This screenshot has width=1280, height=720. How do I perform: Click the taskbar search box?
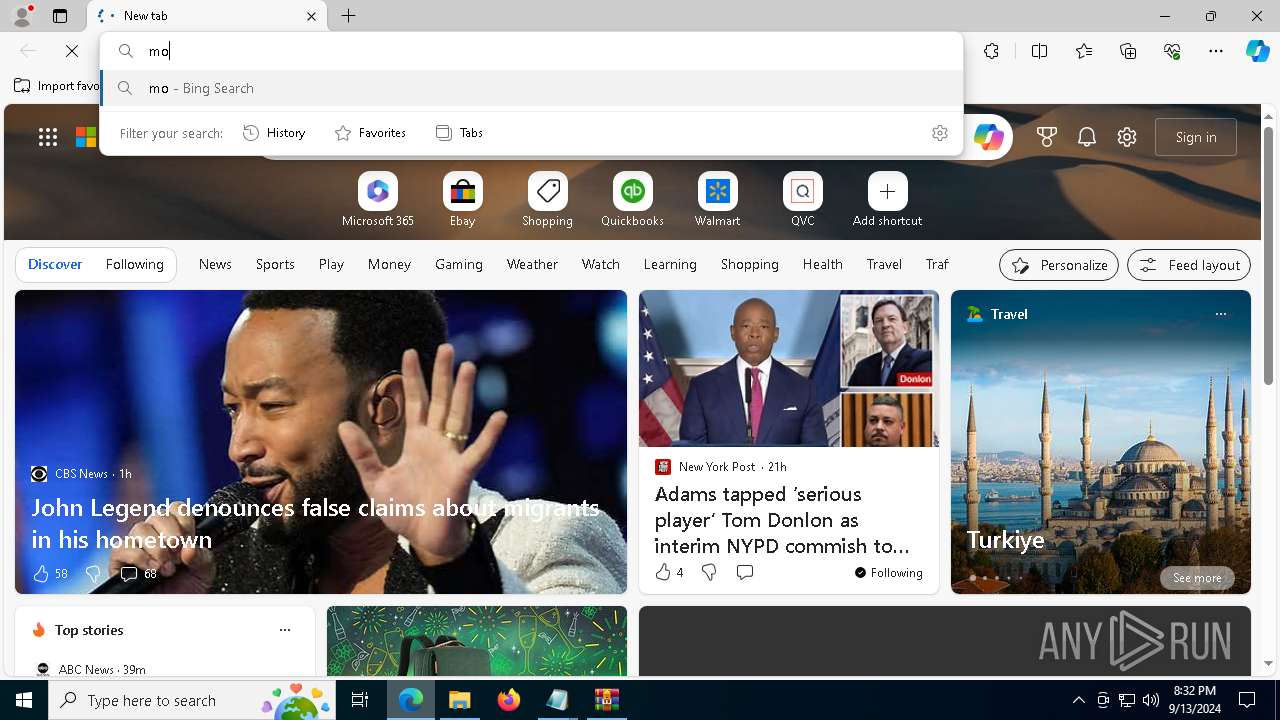(191, 700)
